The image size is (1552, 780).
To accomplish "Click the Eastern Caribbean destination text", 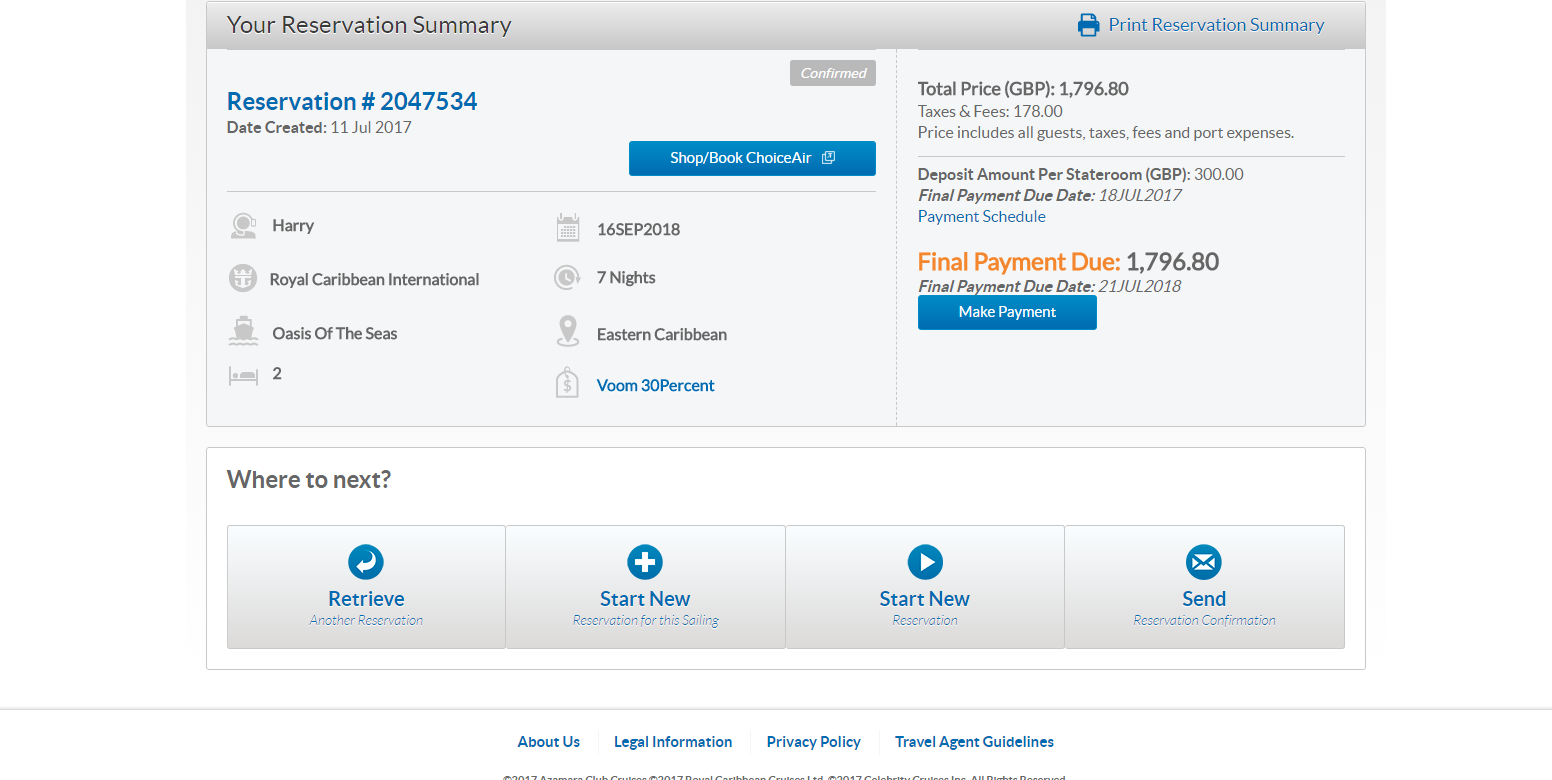I will pos(662,335).
